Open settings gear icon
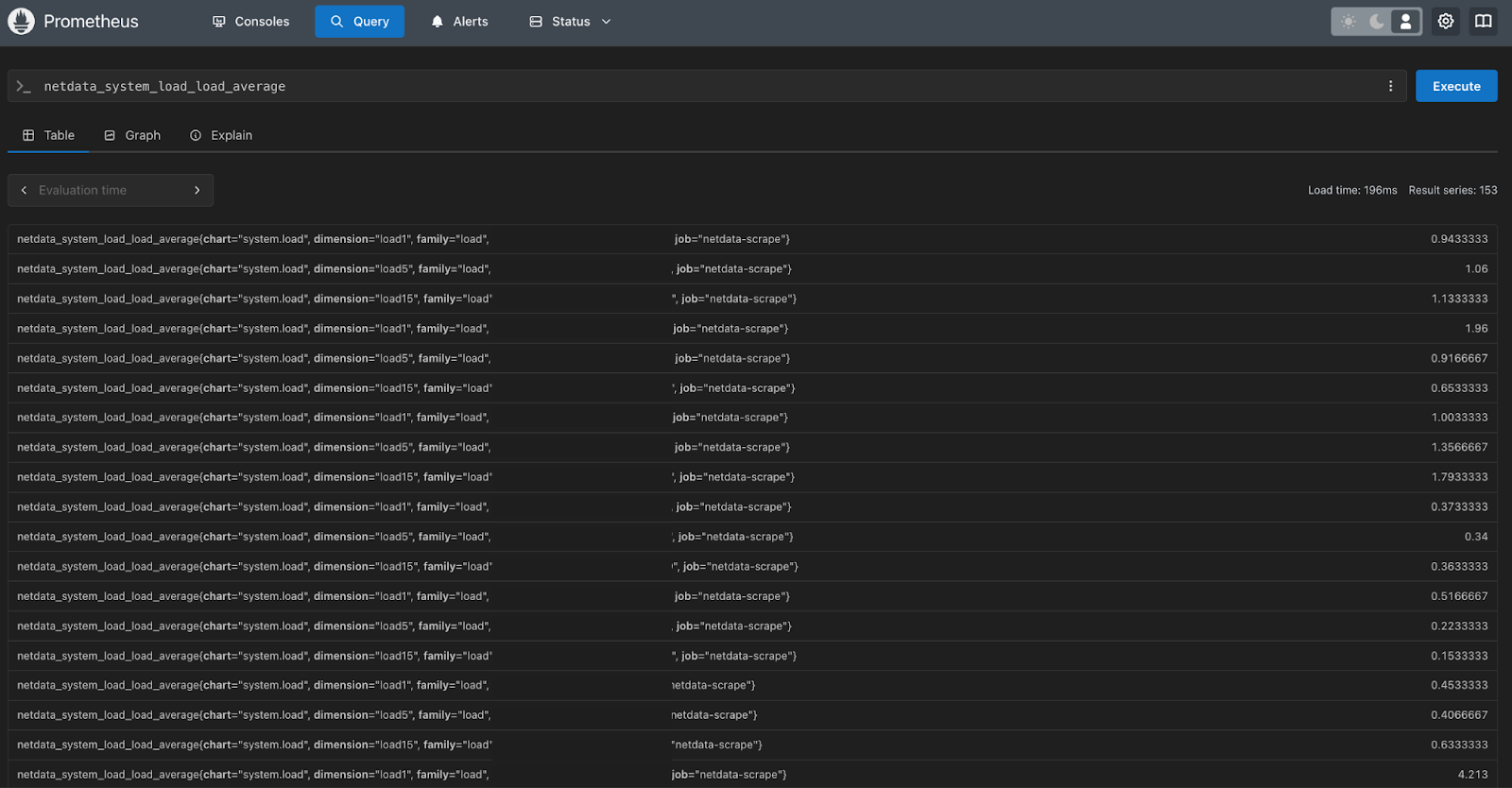The image size is (1512, 788). (x=1446, y=22)
